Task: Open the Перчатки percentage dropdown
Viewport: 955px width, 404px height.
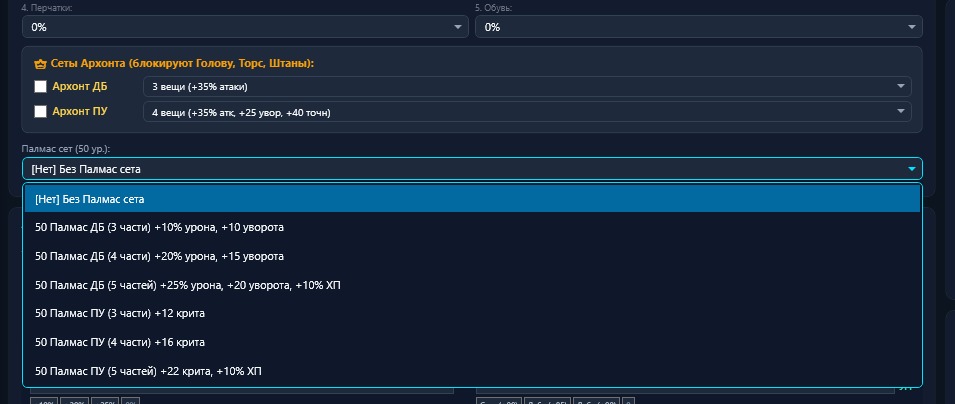Action: (x=245, y=27)
